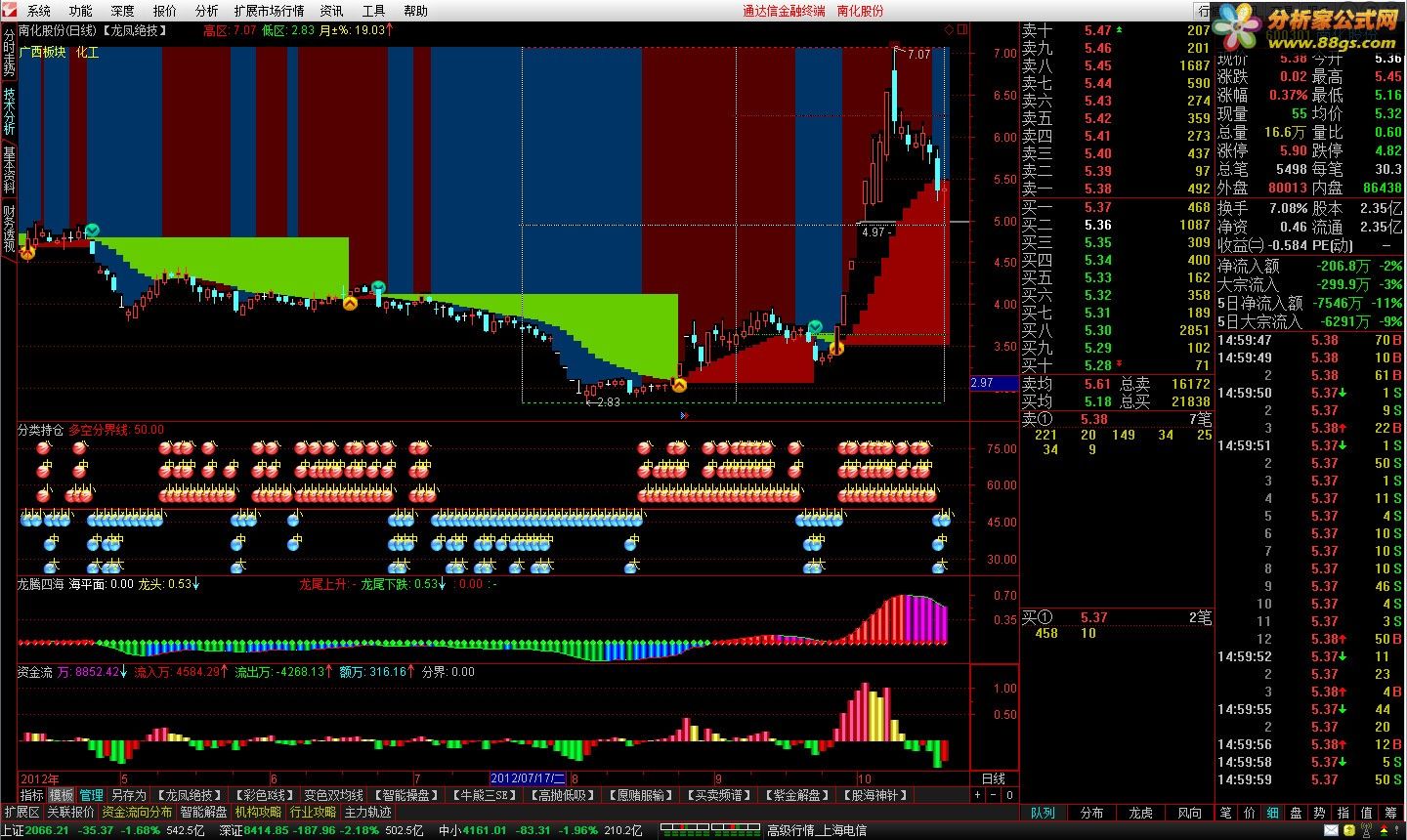Open the 报价 menu
Screen dimensions: 1407x840
tap(165, 11)
